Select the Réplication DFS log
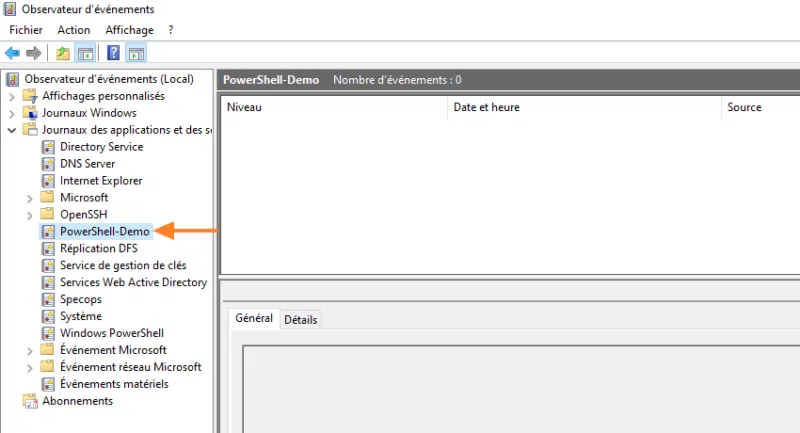 pyautogui.click(x=98, y=248)
